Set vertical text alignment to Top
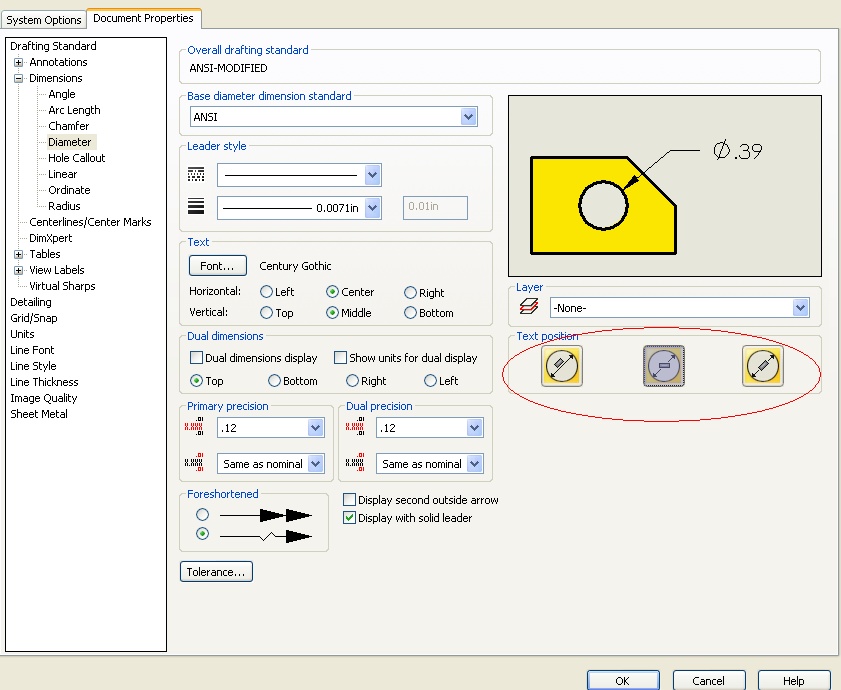This screenshot has height=690, width=841. click(x=266, y=312)
